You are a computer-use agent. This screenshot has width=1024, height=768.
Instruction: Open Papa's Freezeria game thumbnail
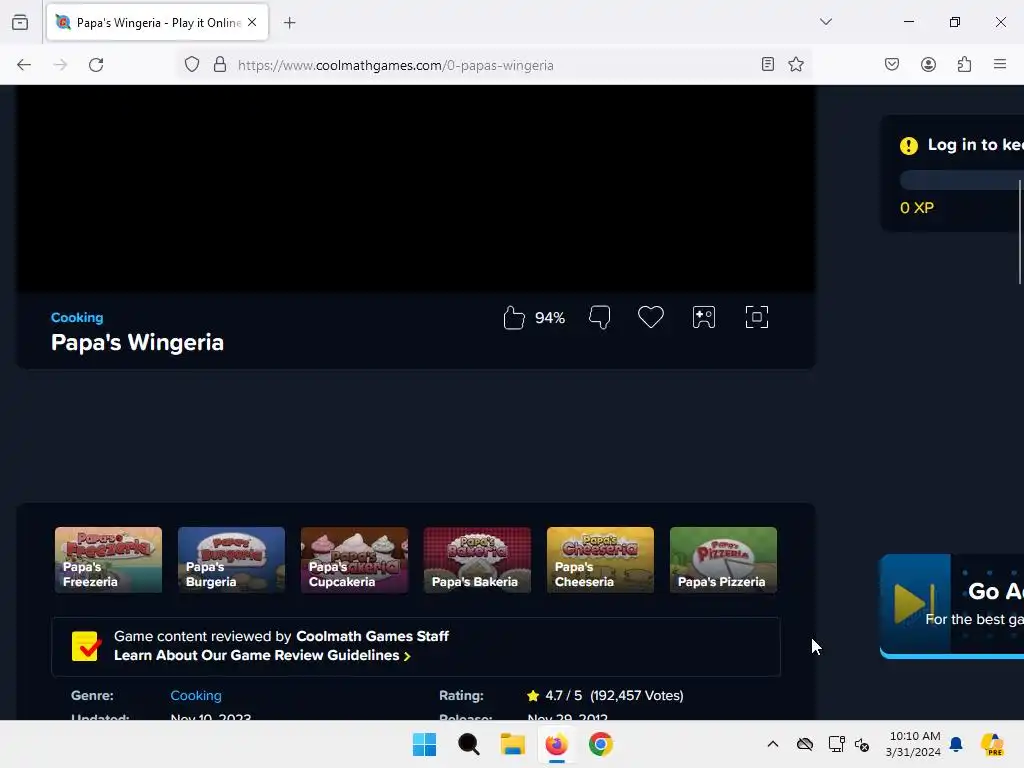point(108,560)
